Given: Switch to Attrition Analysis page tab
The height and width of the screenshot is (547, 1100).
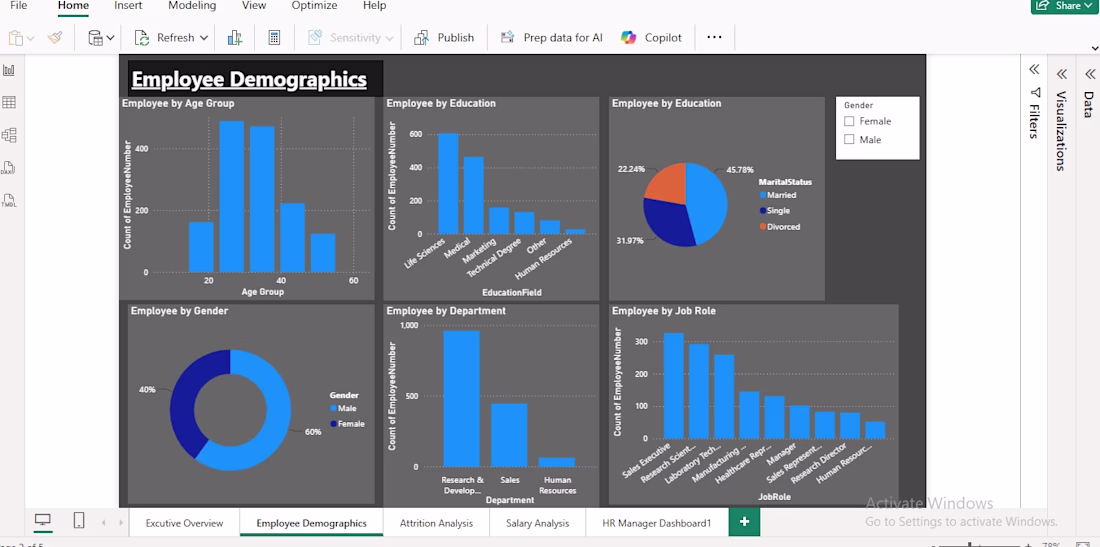Looking at the screenshot, I should (436, 523).
